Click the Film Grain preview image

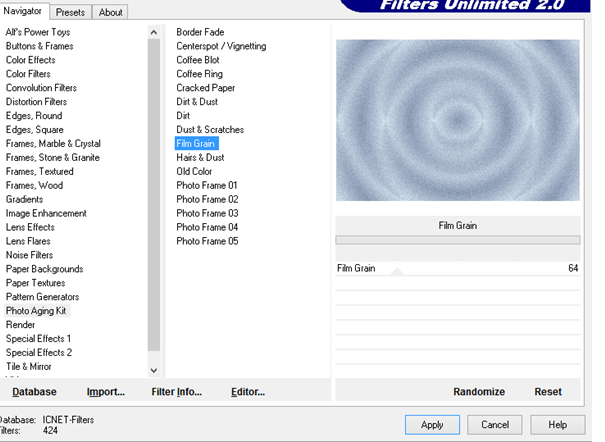coord(458,120)
